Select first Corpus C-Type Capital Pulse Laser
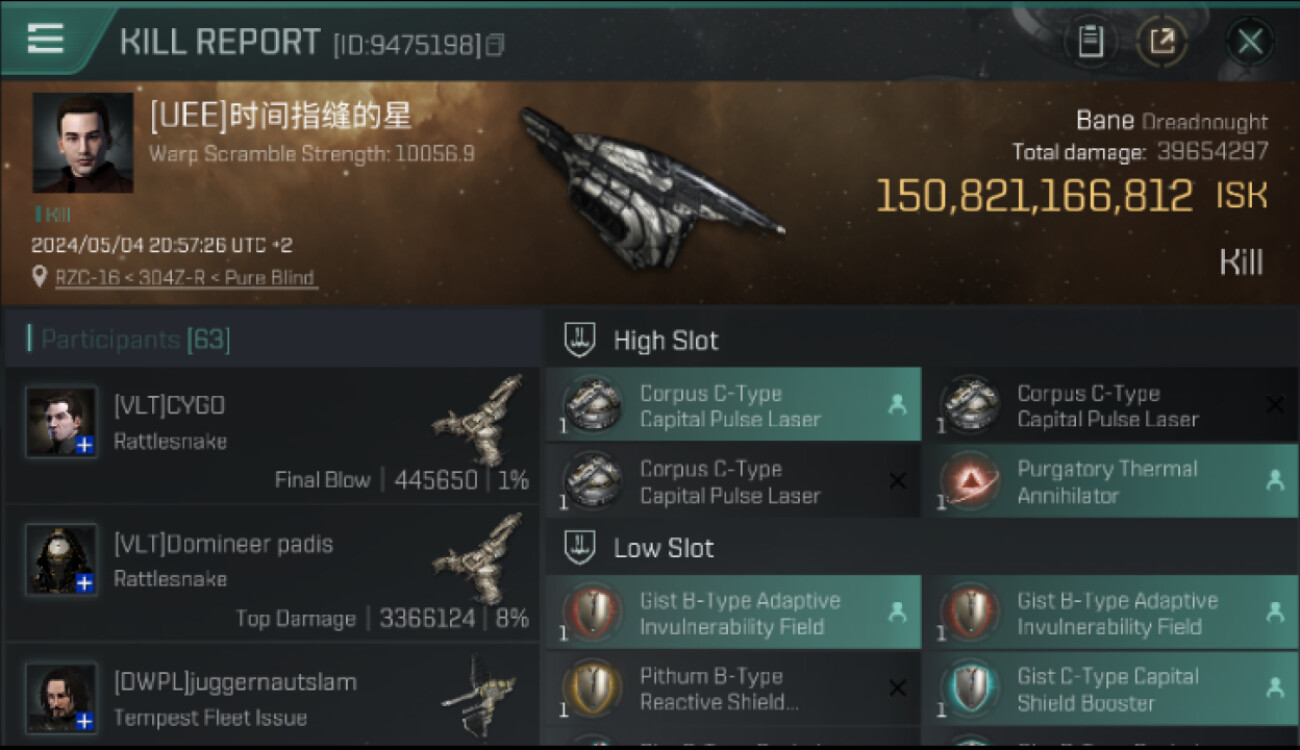 pos(733,405)
